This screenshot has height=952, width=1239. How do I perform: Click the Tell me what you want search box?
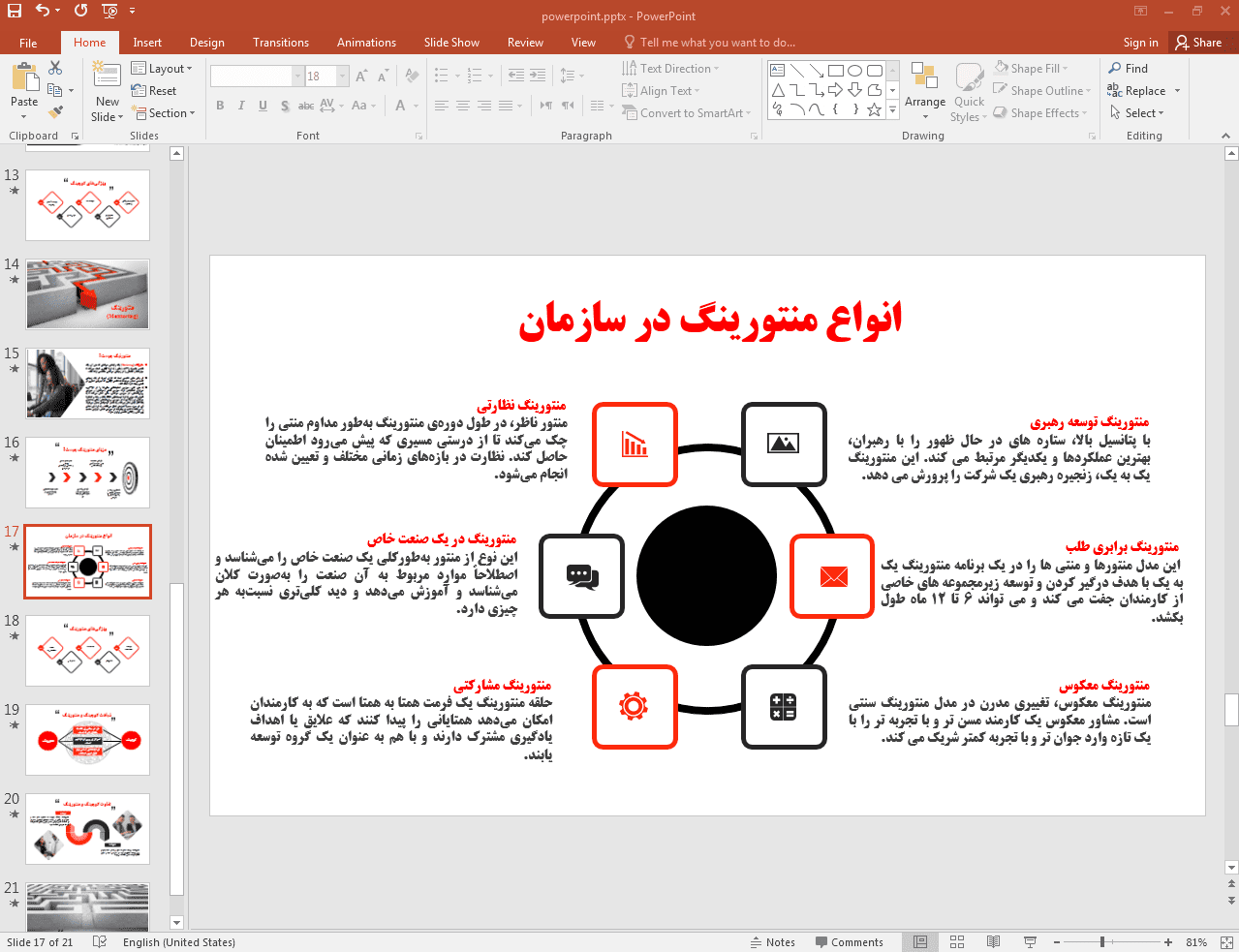click(710, 43)
